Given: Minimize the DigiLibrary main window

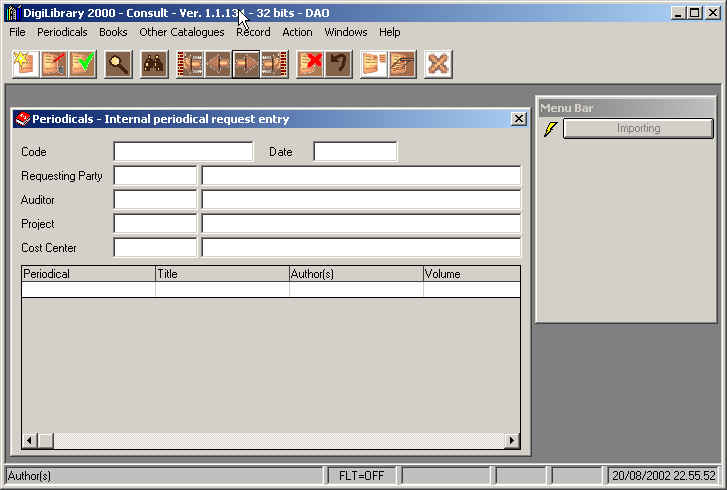Looking at the screenshot, I should (x=678, y=13).
